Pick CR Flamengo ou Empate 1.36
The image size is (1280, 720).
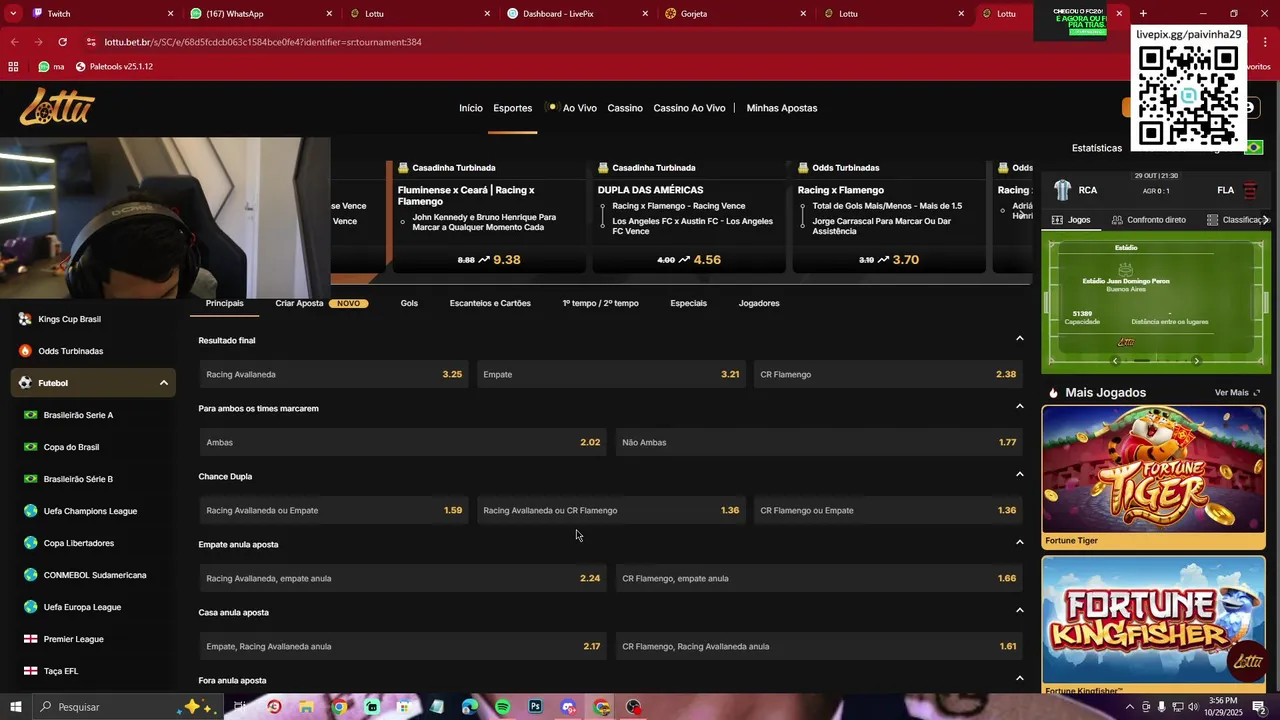(x=888, y=510)
